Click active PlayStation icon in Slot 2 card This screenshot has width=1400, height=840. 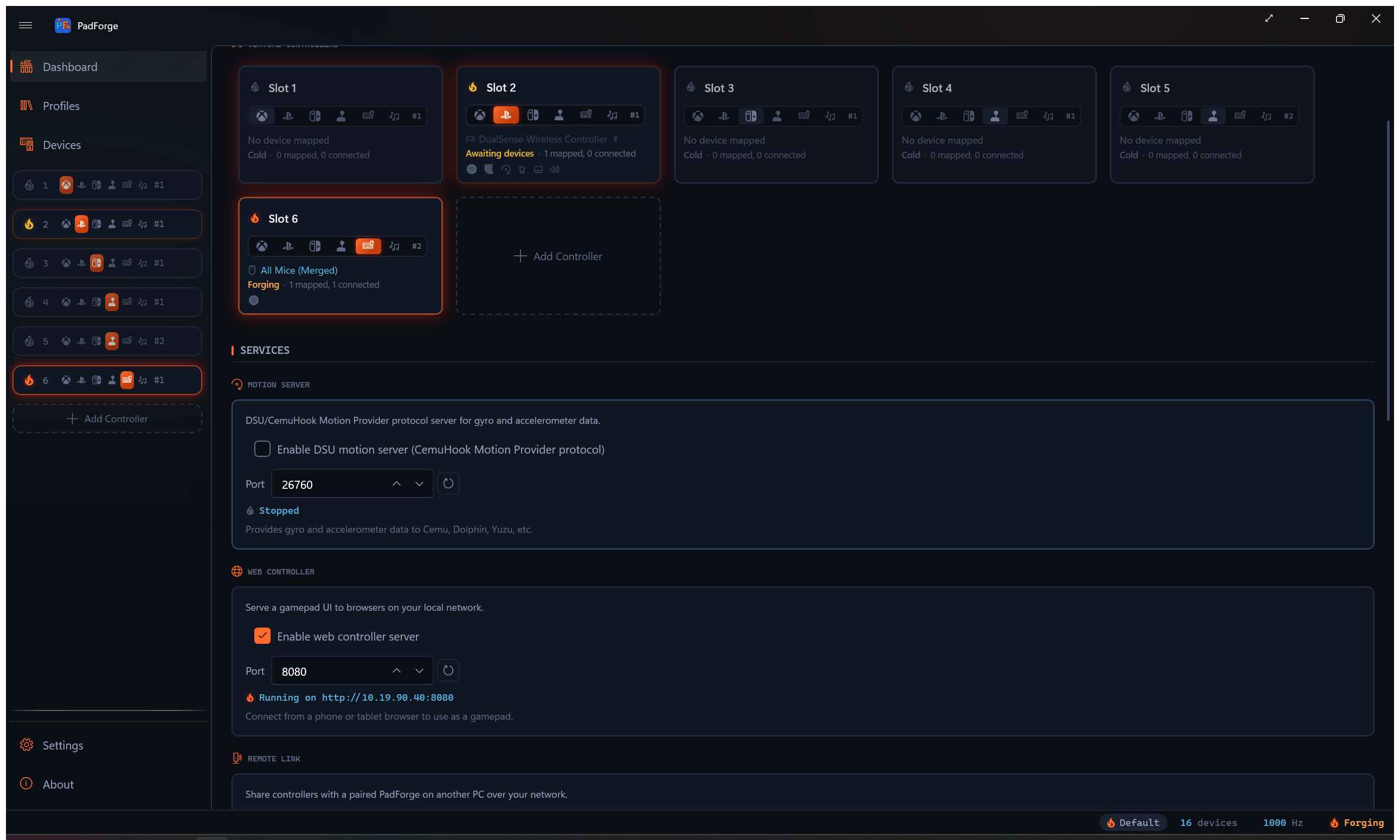[506, 115]
